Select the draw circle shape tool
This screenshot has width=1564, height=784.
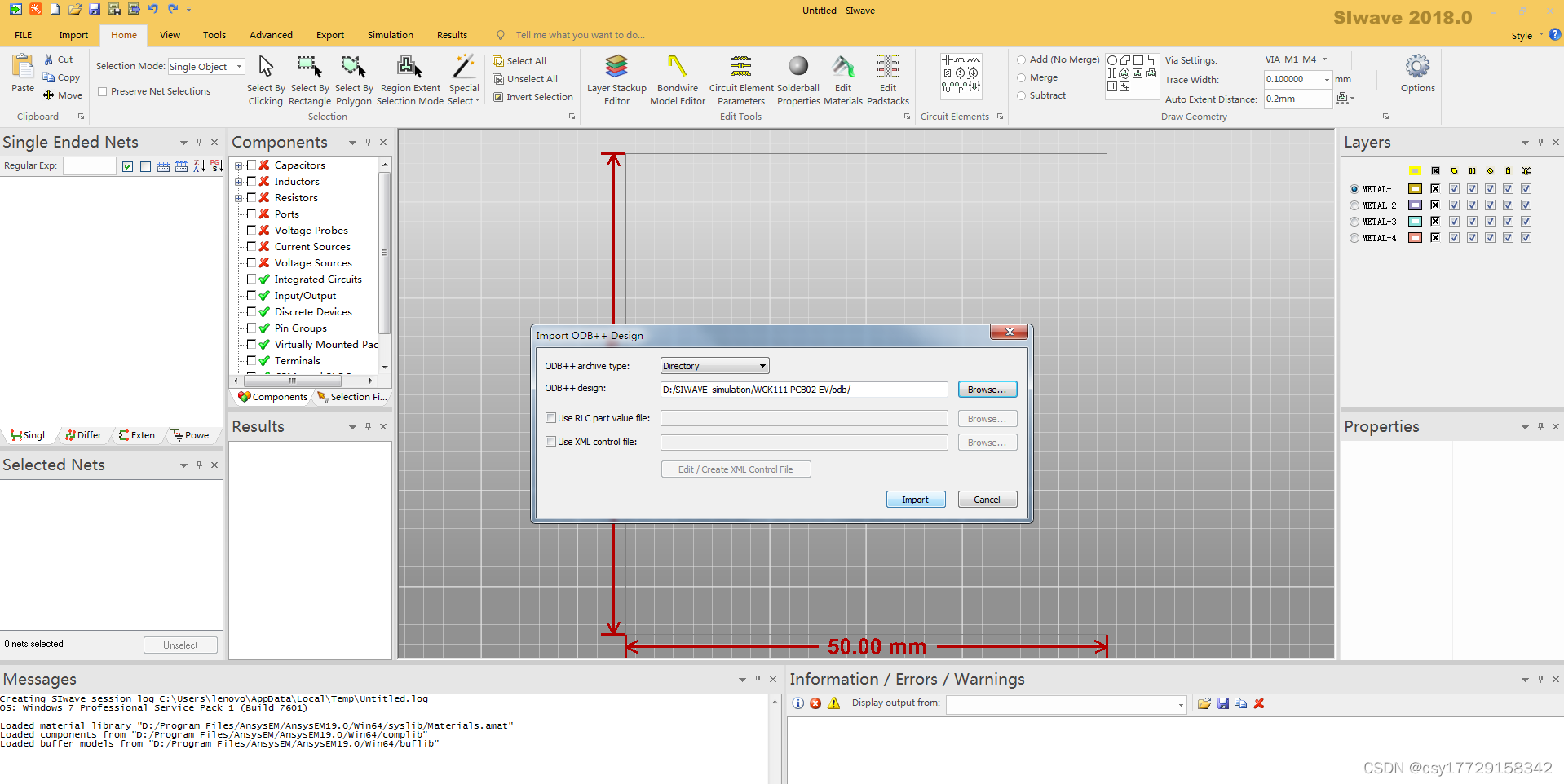1112,60
